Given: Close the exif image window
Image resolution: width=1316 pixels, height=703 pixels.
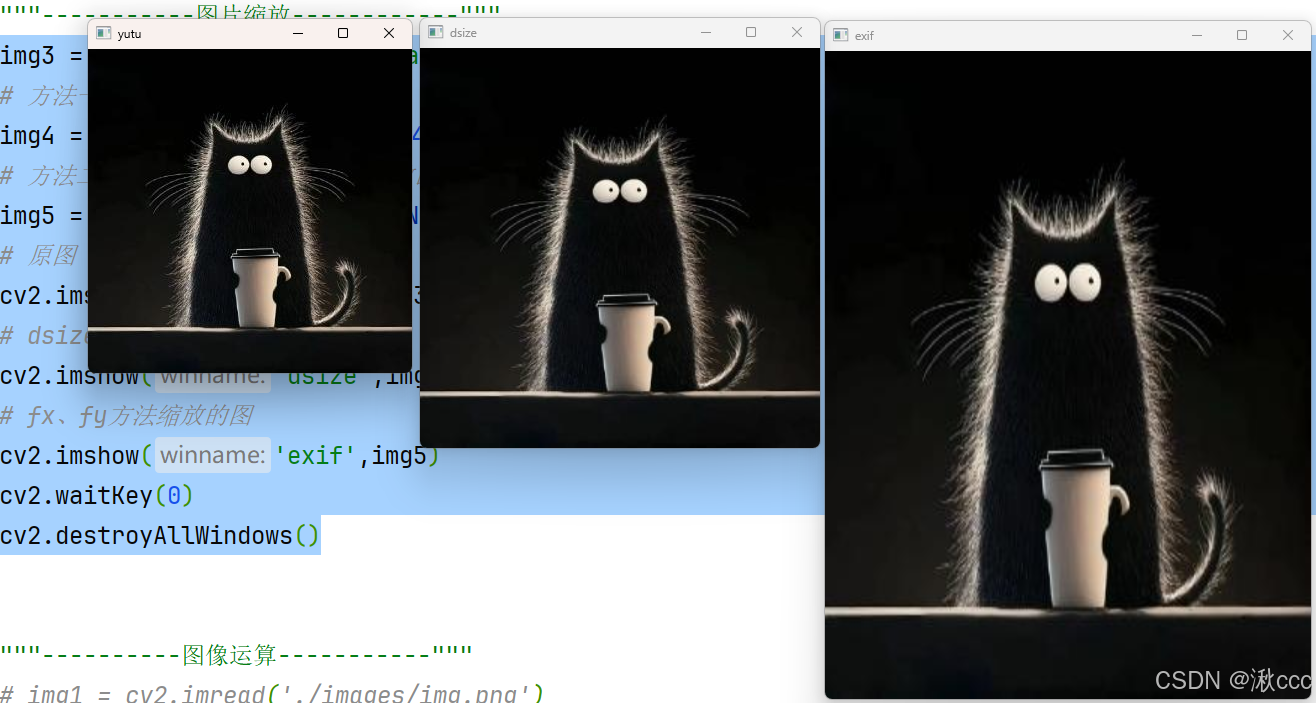Looking at the screenshot, I should 1288,35.
